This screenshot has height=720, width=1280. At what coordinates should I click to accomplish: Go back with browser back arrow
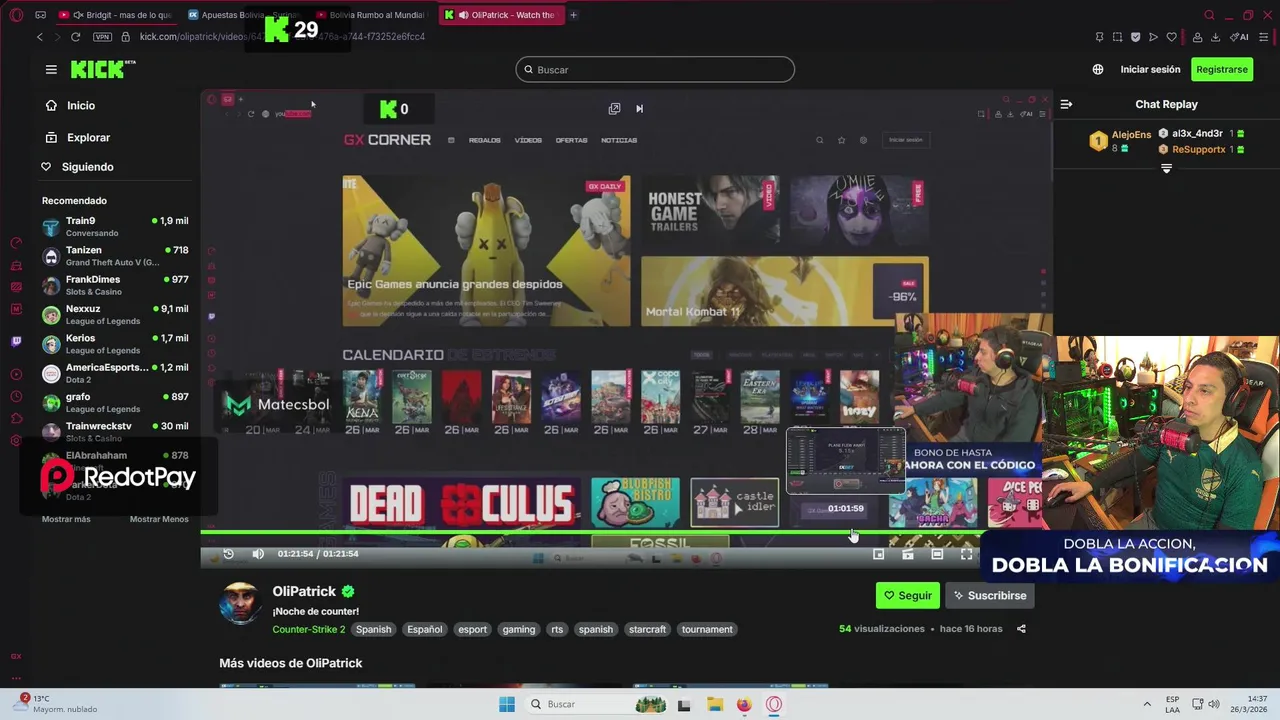[40, 37]
